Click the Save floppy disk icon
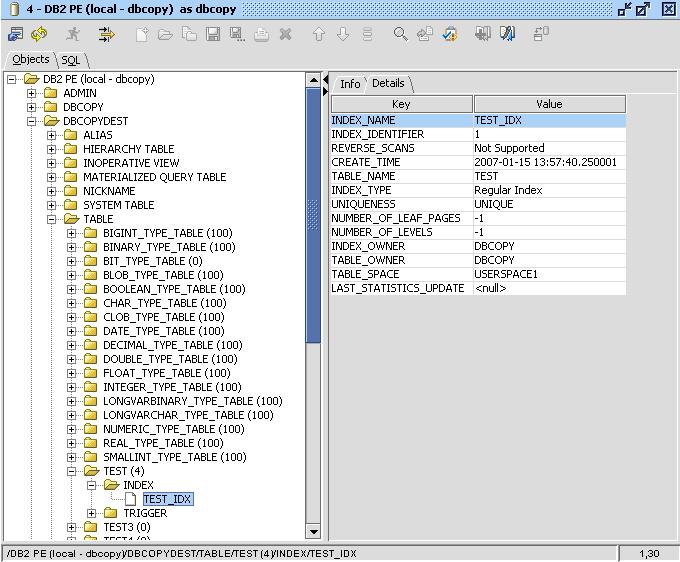 212,34
